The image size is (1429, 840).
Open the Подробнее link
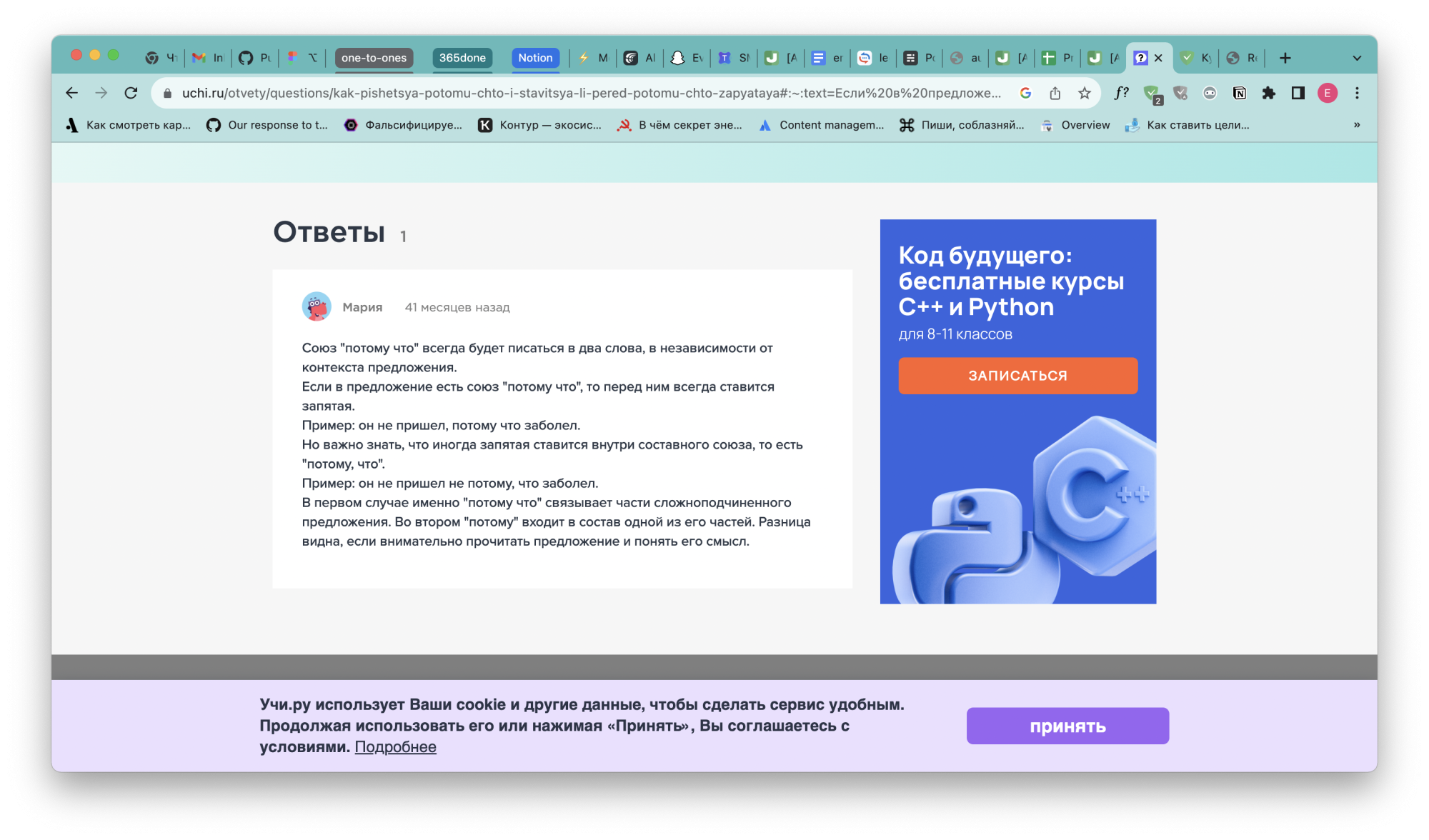(x=396, y=746)
